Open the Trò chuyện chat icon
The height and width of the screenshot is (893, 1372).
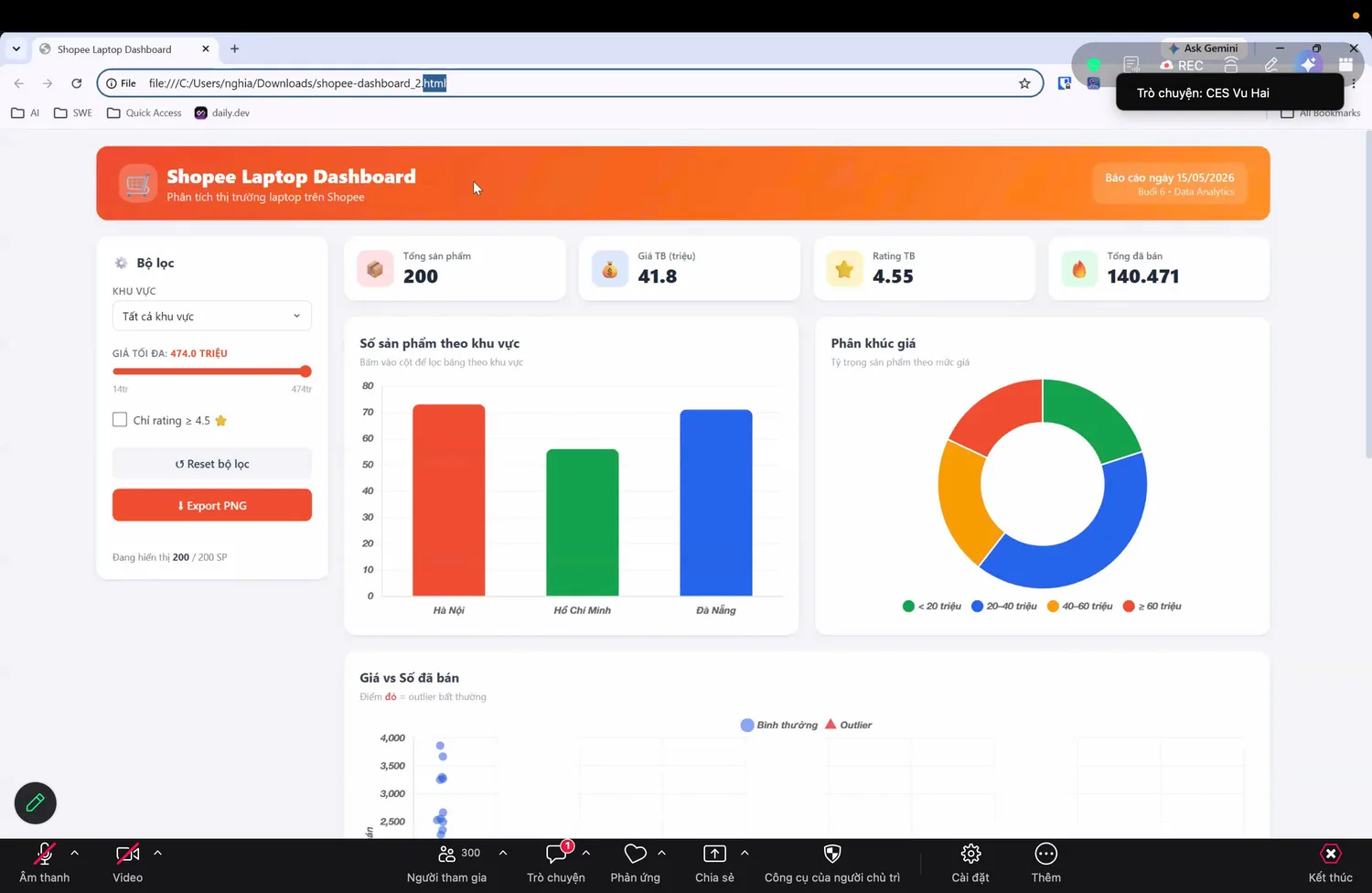click(555, 855)
